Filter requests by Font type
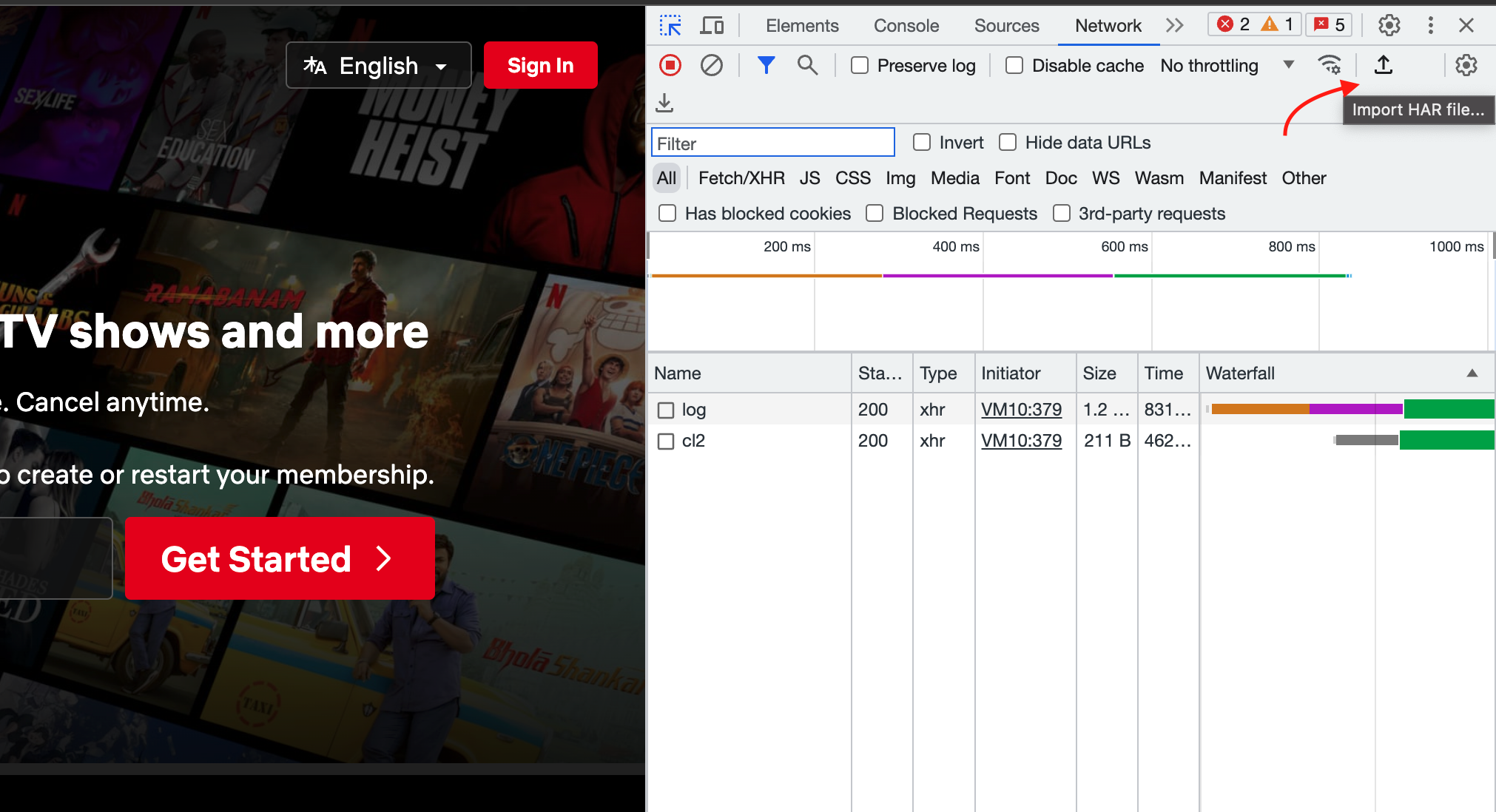The height and width of the screenshot is (812, 1496). (x=1012, y=178)
